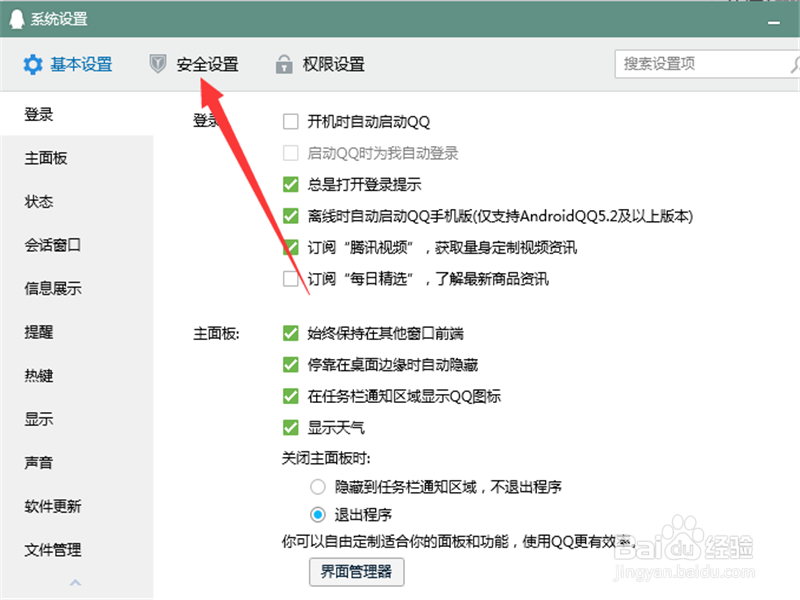Click the 搜索设置项 search box
This screenshot has height=600, width=800.
click(x=700, y=63)
